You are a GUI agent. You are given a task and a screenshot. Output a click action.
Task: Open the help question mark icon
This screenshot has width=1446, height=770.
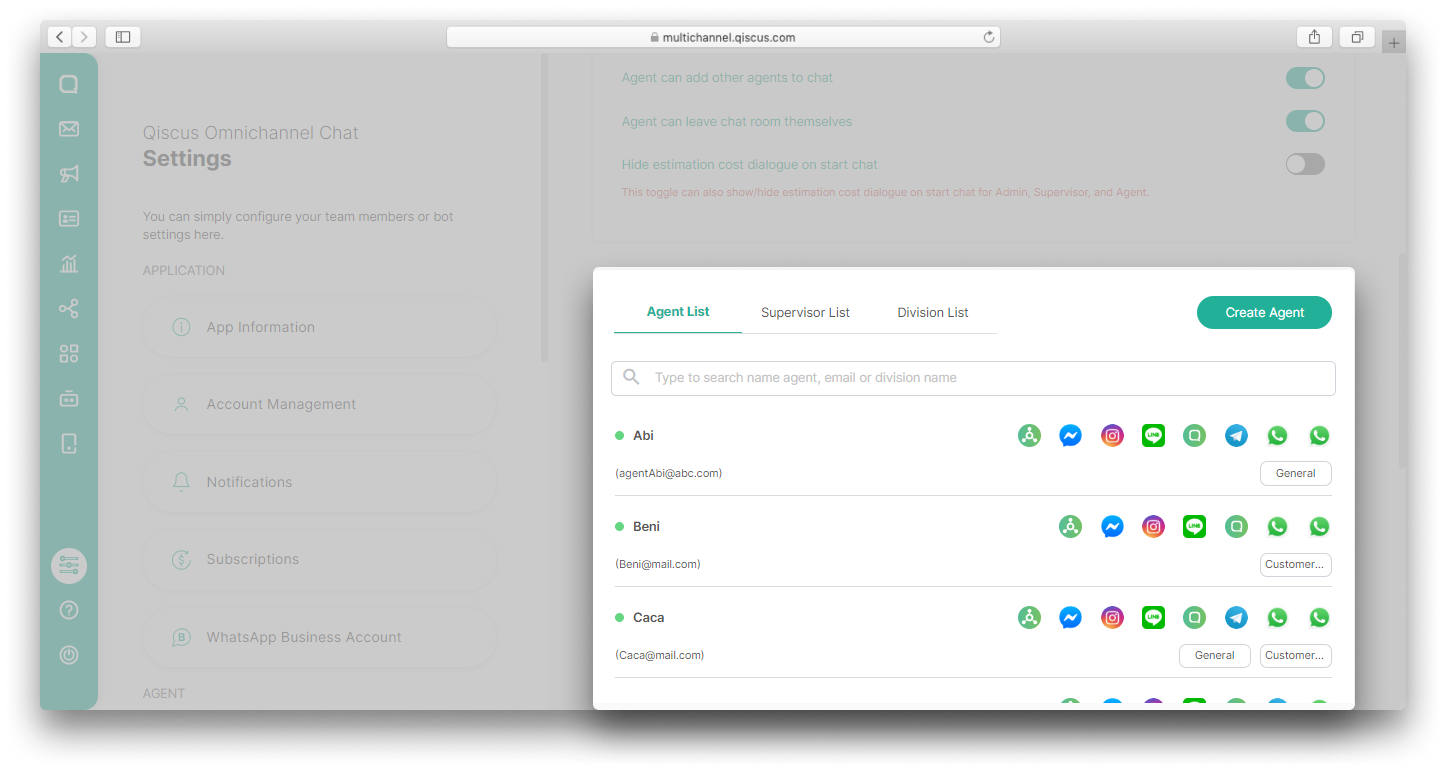pos(69,610)
